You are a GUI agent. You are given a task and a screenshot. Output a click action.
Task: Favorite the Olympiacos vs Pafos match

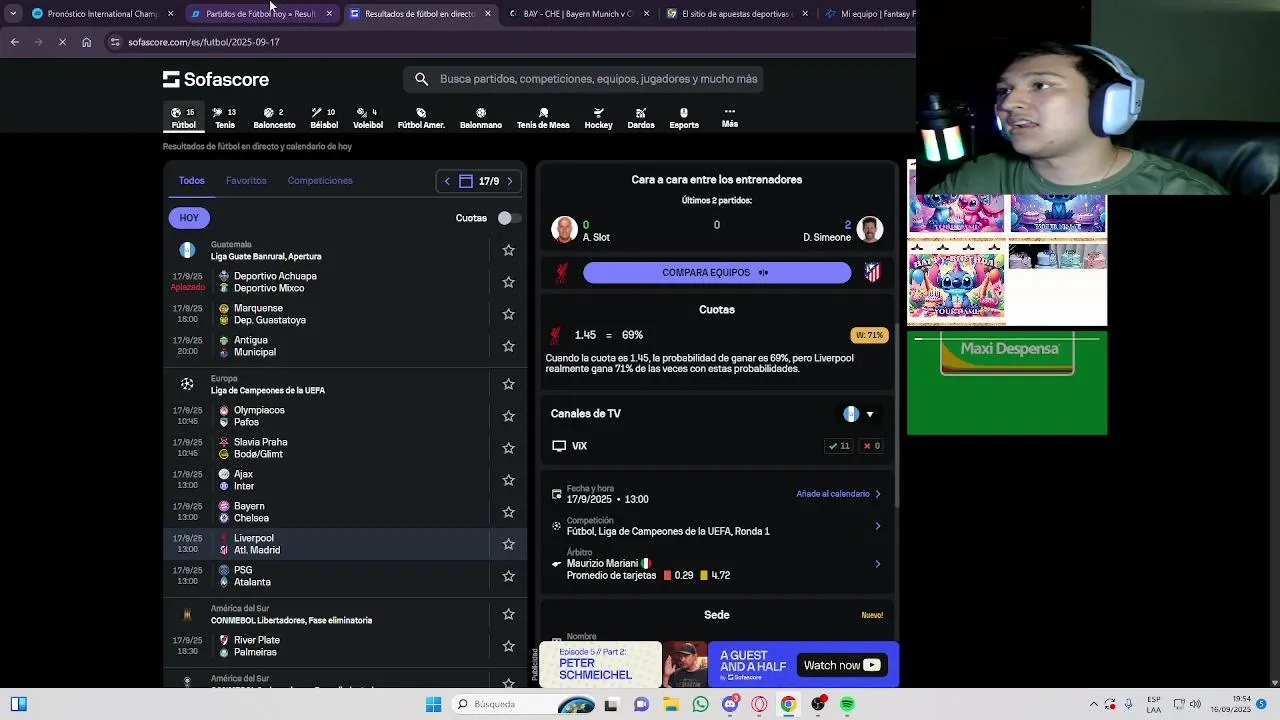(508, 416)
